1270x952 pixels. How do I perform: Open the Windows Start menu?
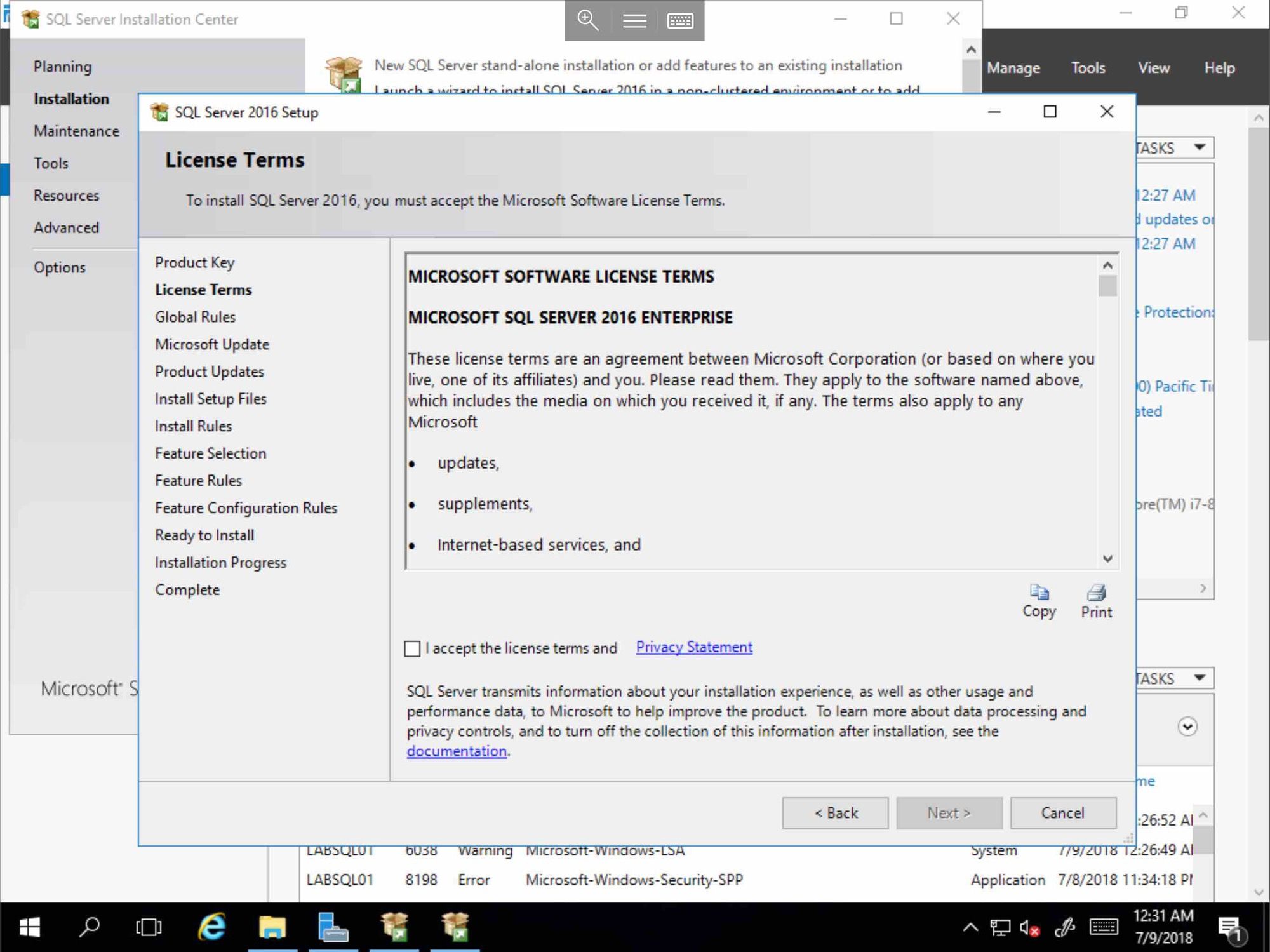(30, 928)
